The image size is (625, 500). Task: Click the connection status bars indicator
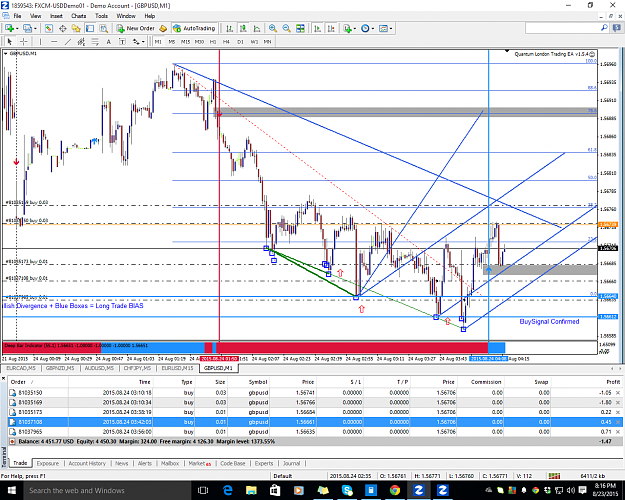(554, 476)
